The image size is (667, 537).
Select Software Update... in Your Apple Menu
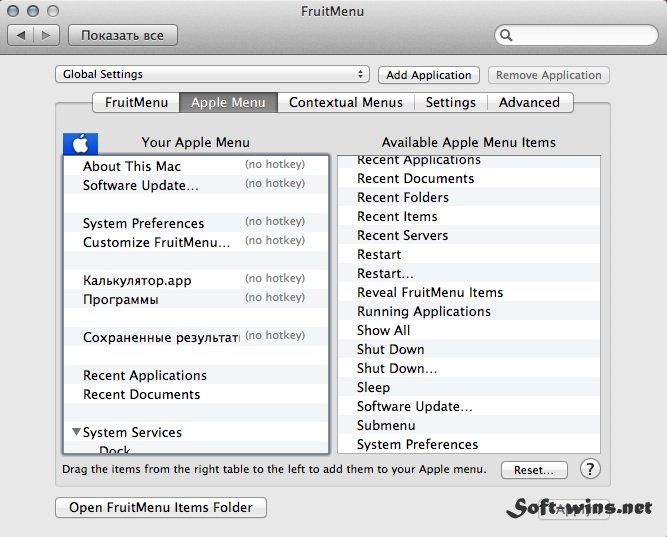tap(196, 185)
